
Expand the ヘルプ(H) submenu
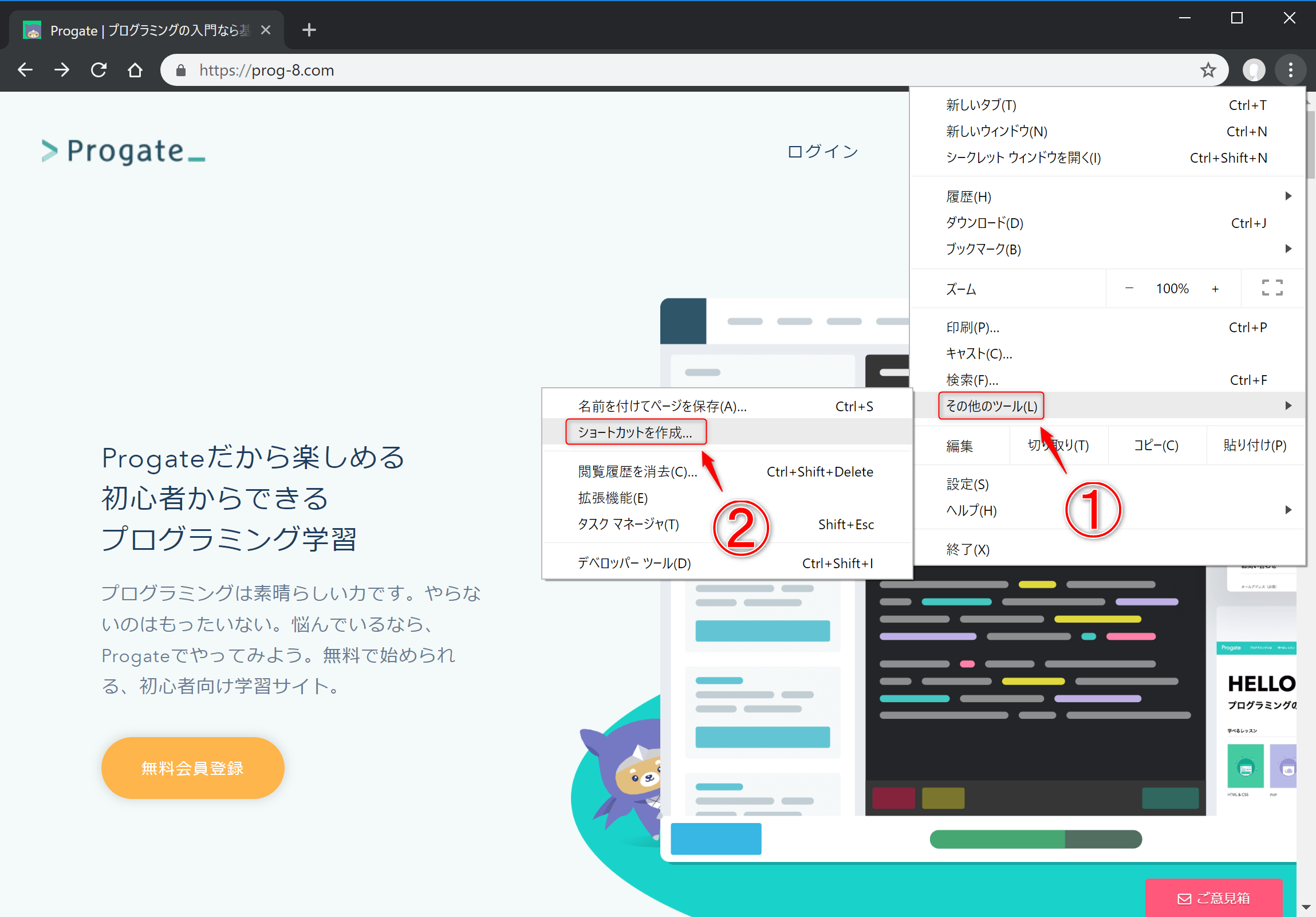(x=1107, y=510)
